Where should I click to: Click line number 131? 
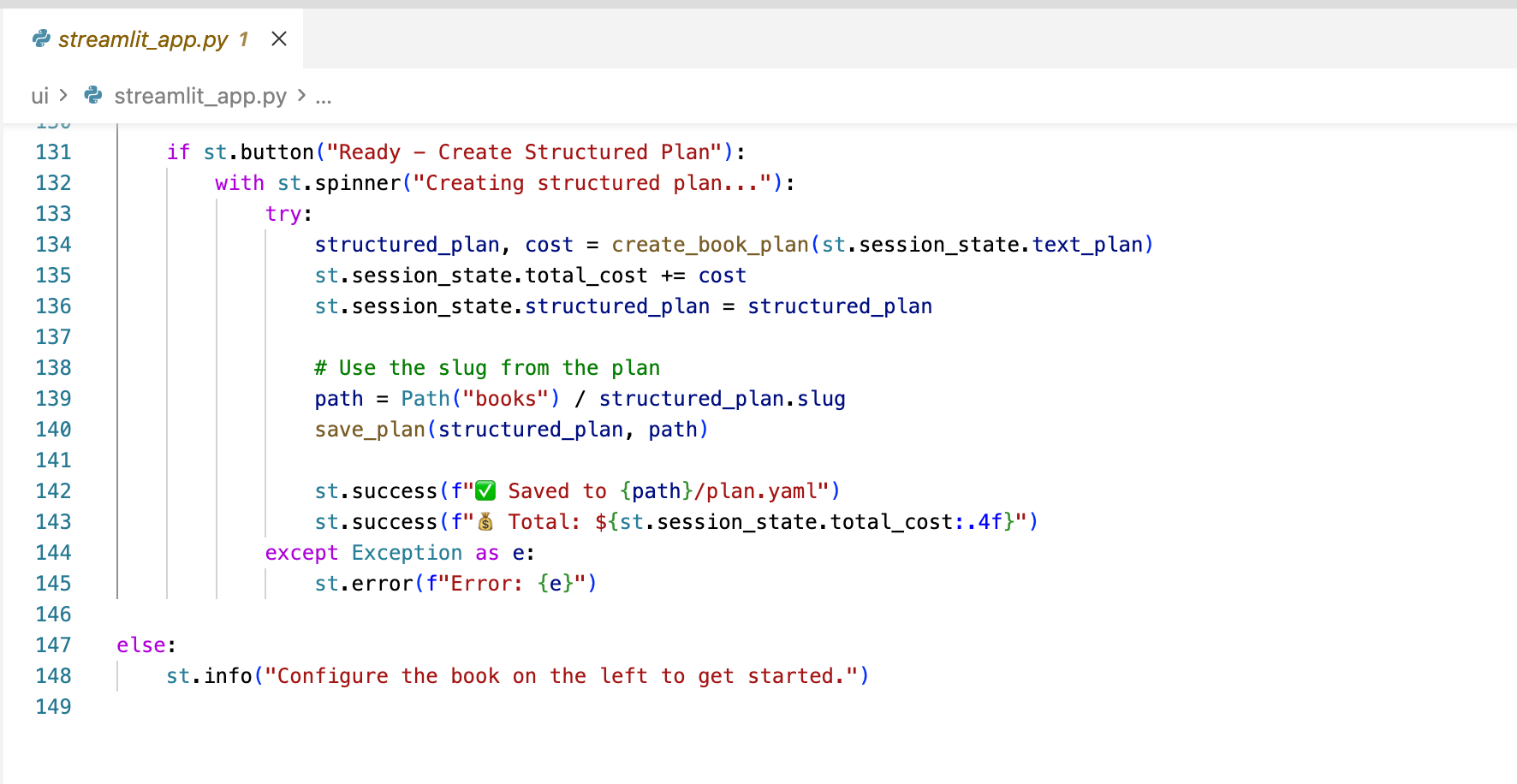click(x=53, y=152)
